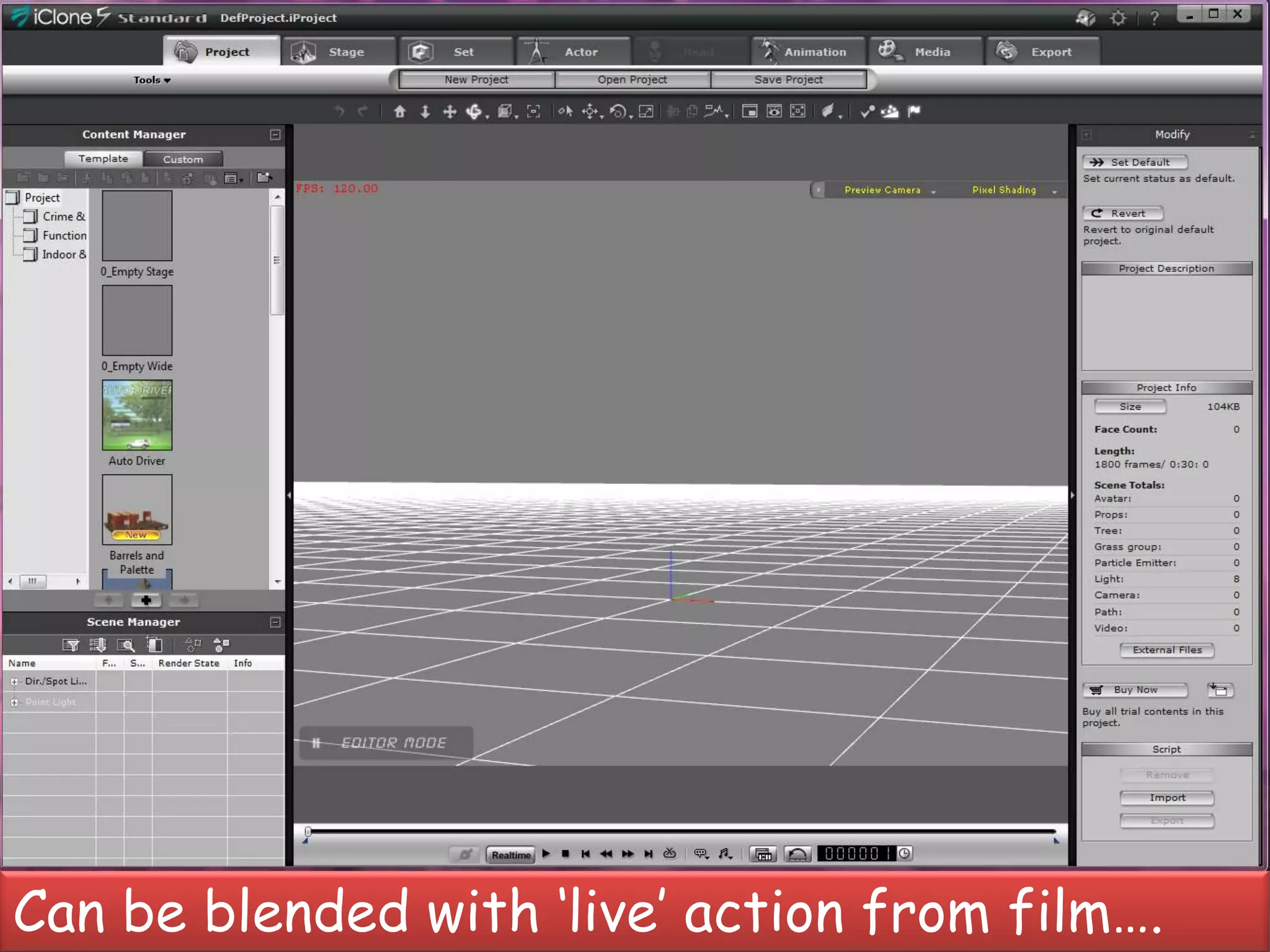This screenshot has width=1270, height=952.
Task: Choose the Move object tool
Action: [x=590, y=112]
